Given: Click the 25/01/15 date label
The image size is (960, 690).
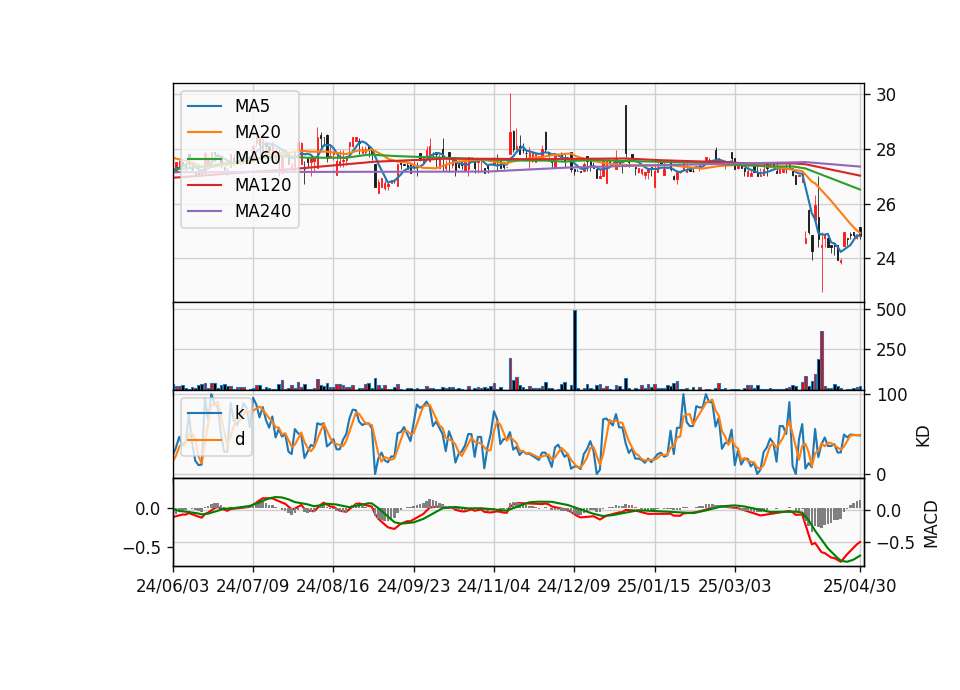Looking at the screenshot, I should 654,586.
